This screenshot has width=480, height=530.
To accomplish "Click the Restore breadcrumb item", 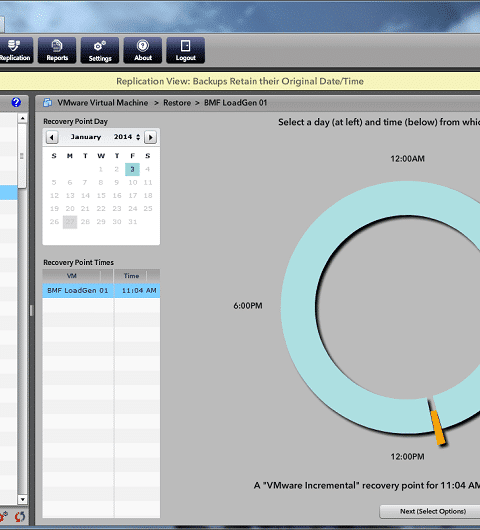I will (x=177, y=103).
